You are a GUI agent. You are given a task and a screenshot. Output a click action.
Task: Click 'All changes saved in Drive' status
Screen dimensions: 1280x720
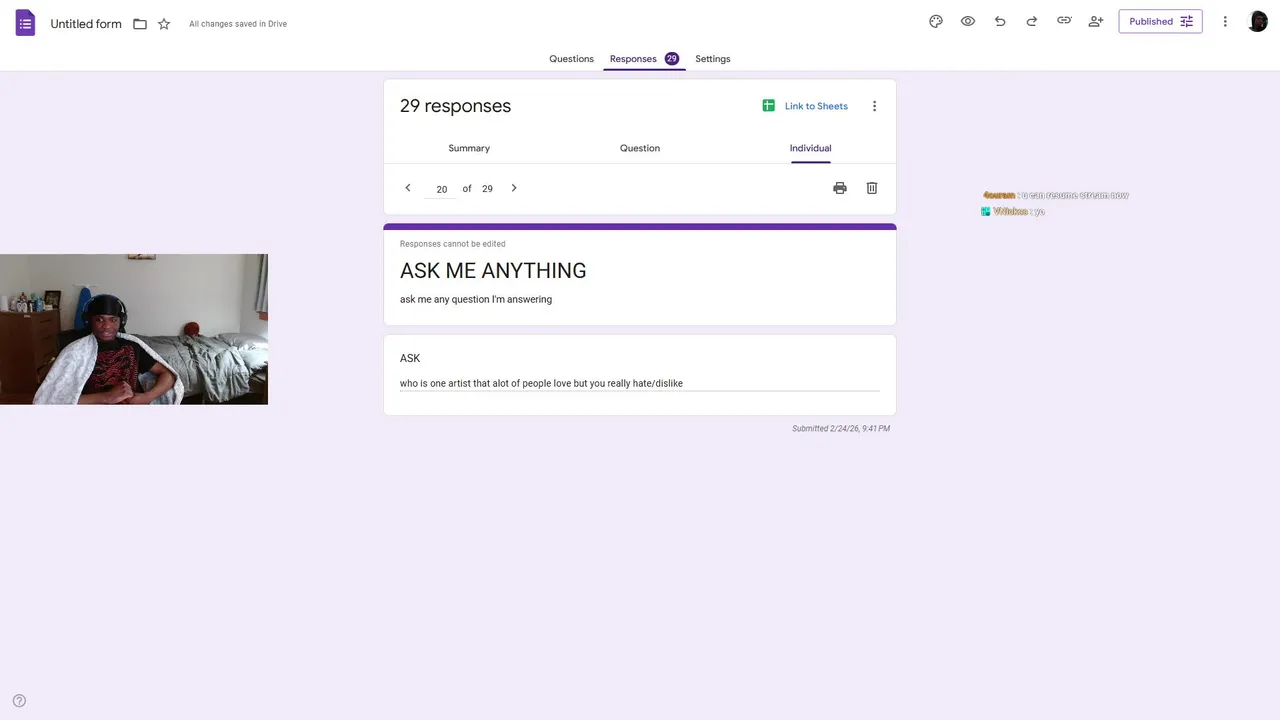[238, 24]
